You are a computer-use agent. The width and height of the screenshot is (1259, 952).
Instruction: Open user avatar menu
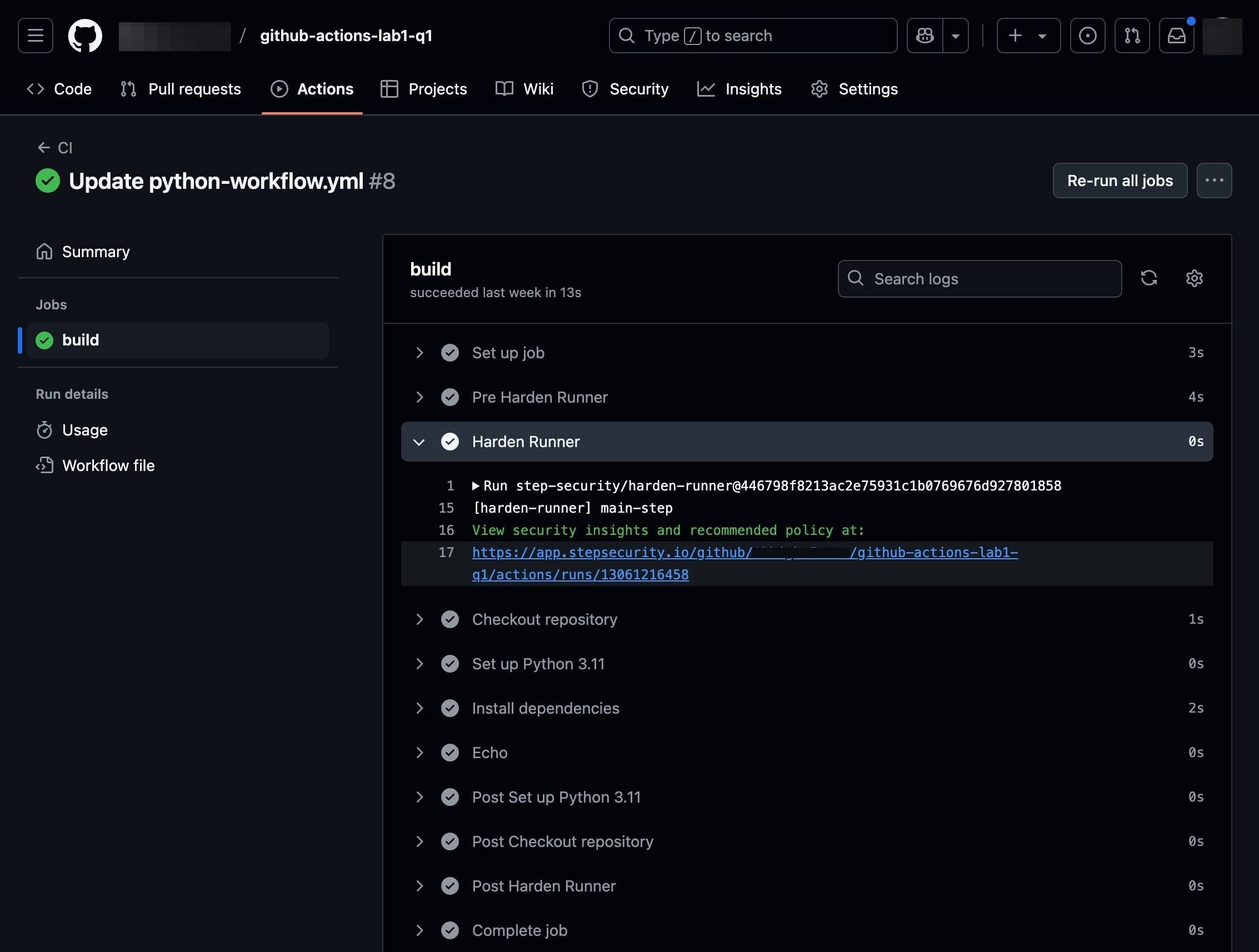1221,36
